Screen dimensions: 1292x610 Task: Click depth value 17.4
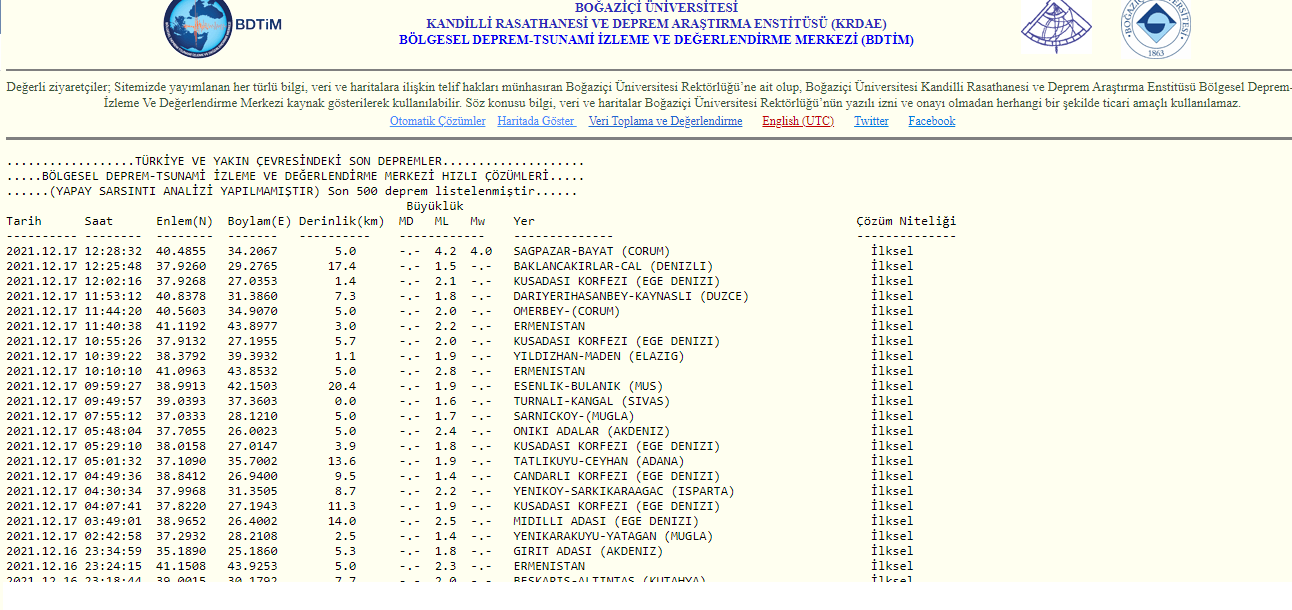point(342,266)
